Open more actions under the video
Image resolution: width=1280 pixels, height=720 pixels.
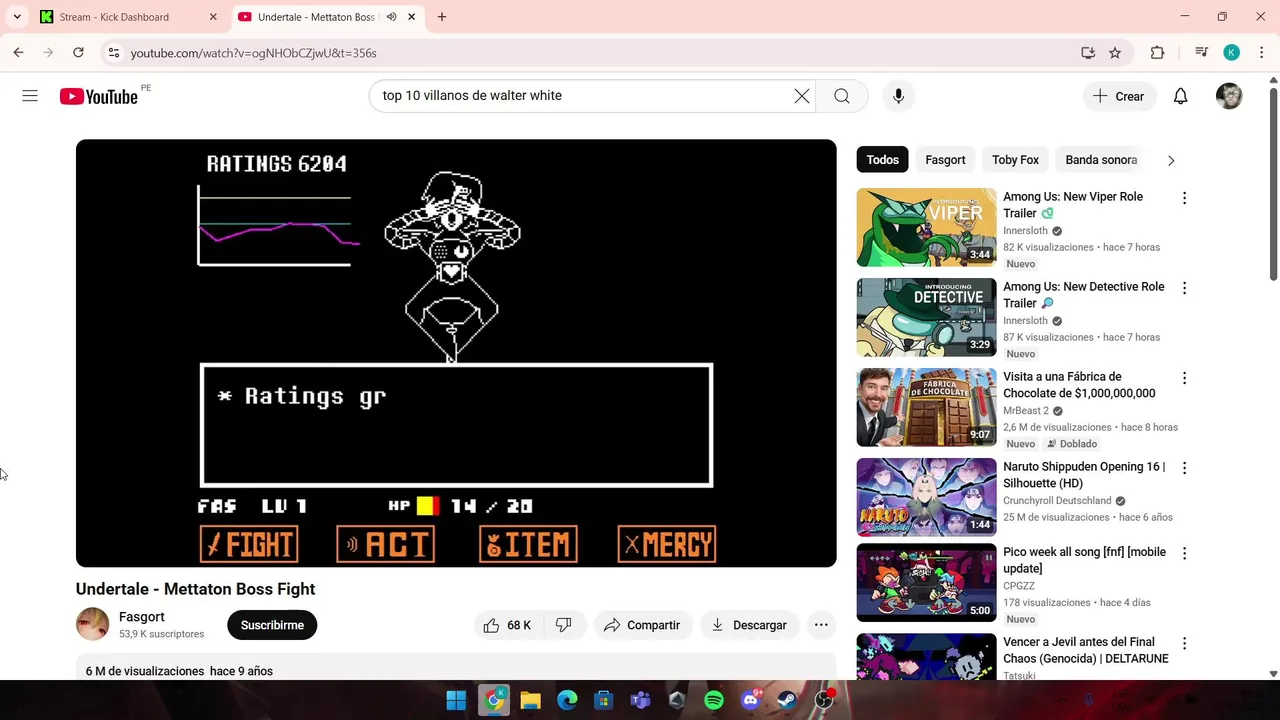pyautogui.click(x=821, y=625)
